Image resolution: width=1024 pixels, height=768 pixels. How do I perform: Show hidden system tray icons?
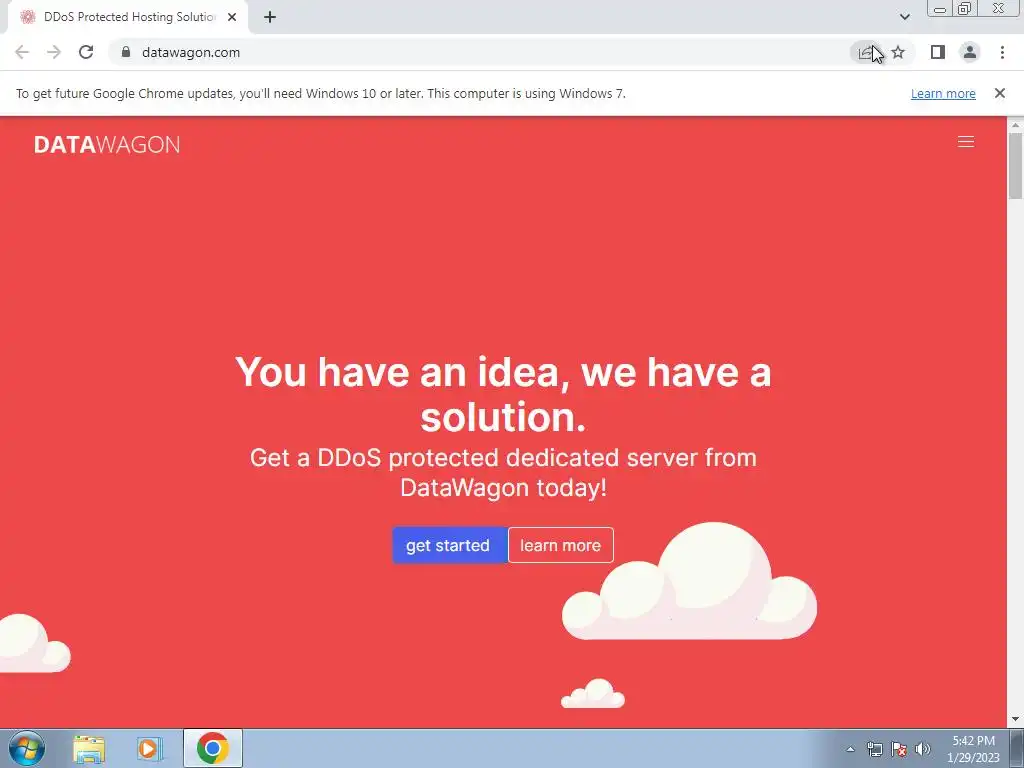[x=850, y=749]
